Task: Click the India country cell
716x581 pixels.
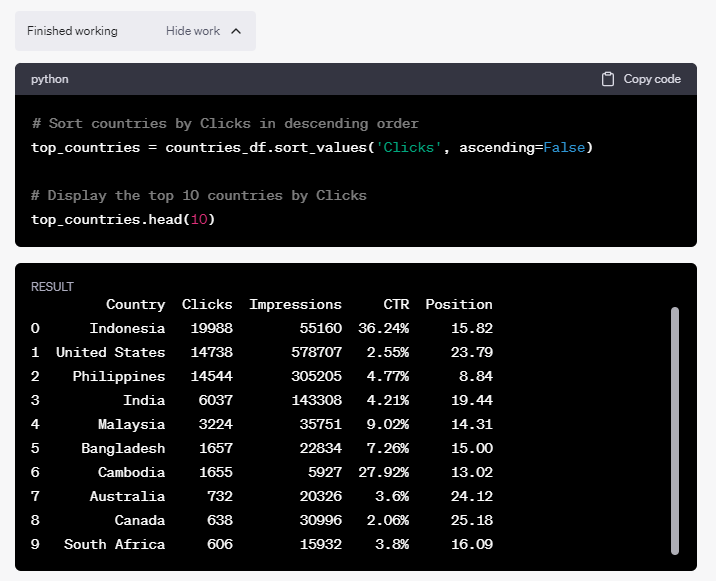Action: click(144, 400)
